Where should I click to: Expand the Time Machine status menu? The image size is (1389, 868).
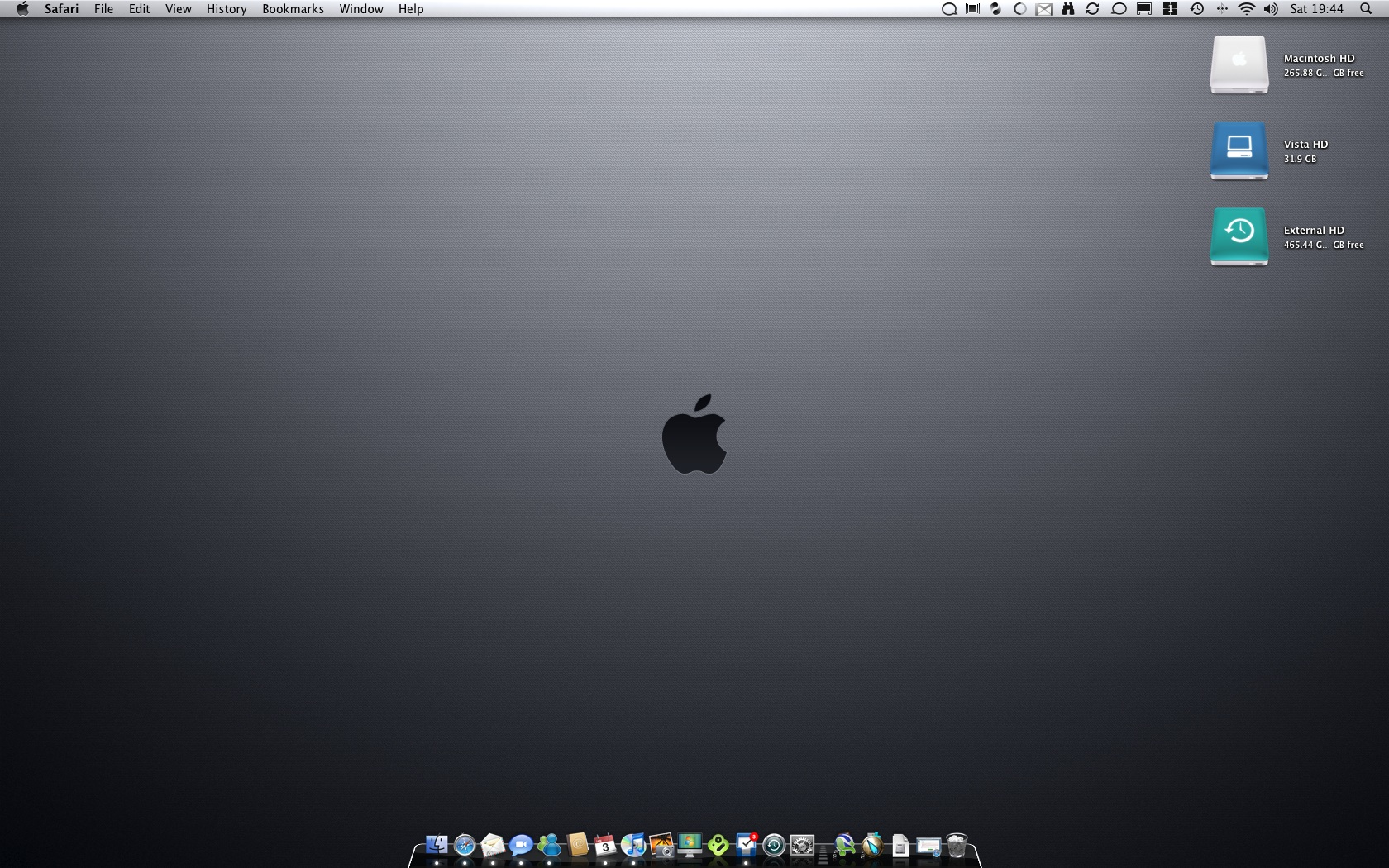click(1196, 9)
